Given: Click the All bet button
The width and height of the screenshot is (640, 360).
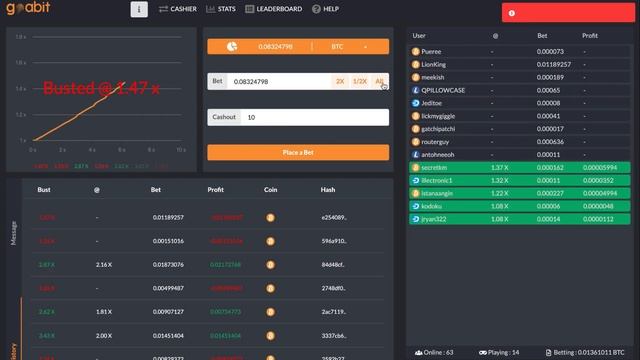Looking at the screenshot, I should point(379,82).
